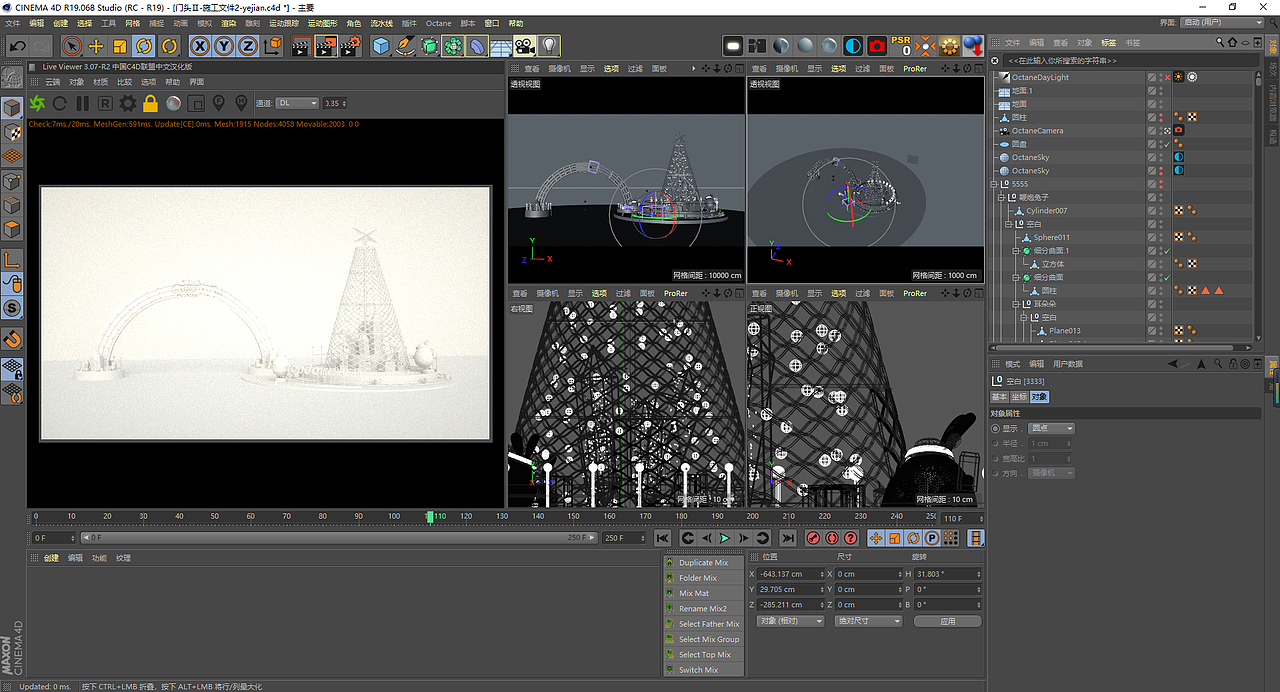Click the floor grid object icon
1280x692 pixels.
click(501, 46)
